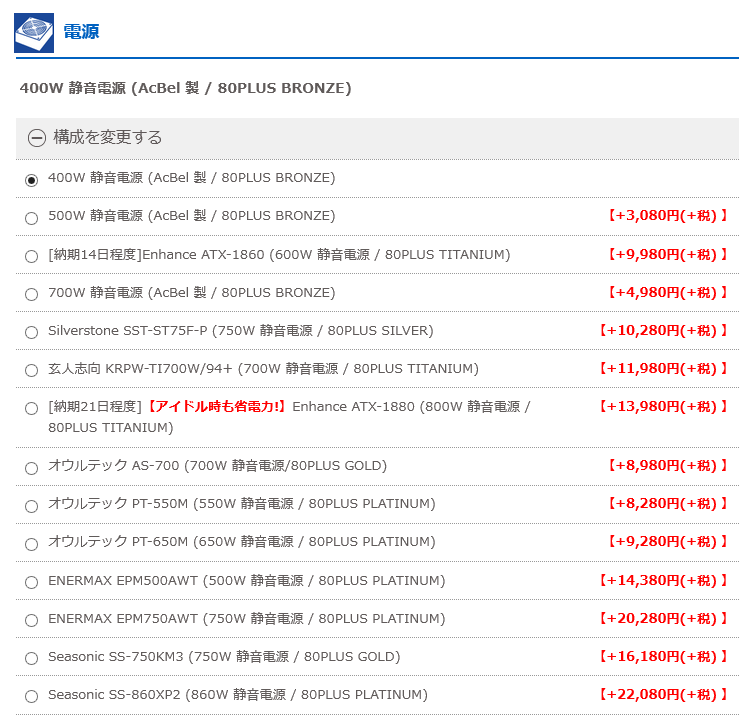Click the 【+4,980円(+税)】 price
The width and height of the screenshot is (754, 722).
(667, 292)
